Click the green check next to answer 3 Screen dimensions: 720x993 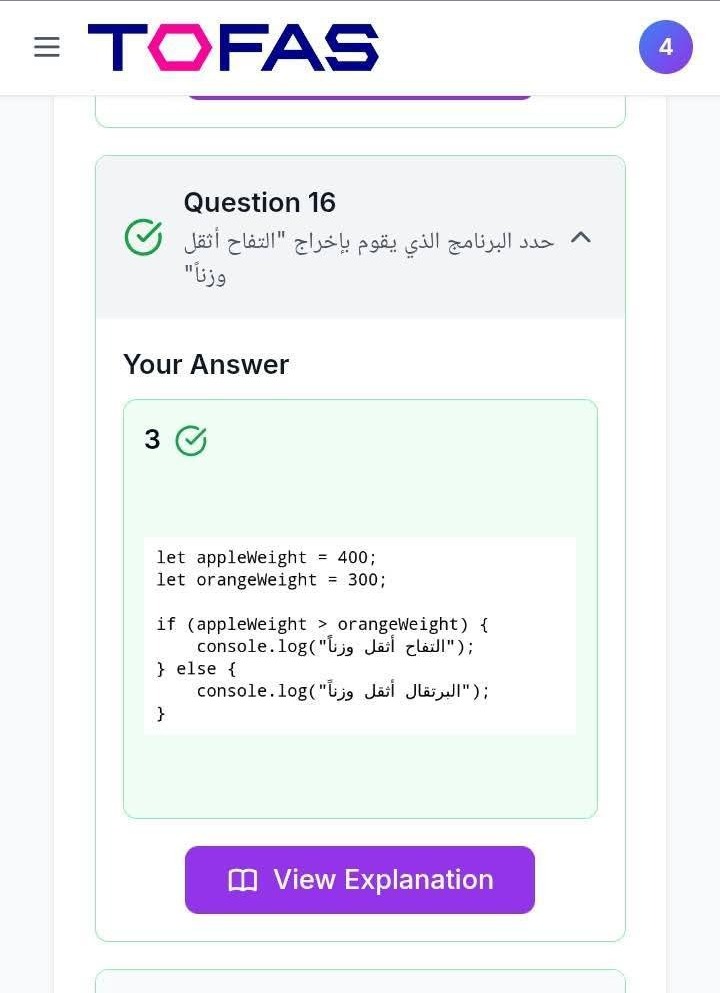(x=191, y=441)
